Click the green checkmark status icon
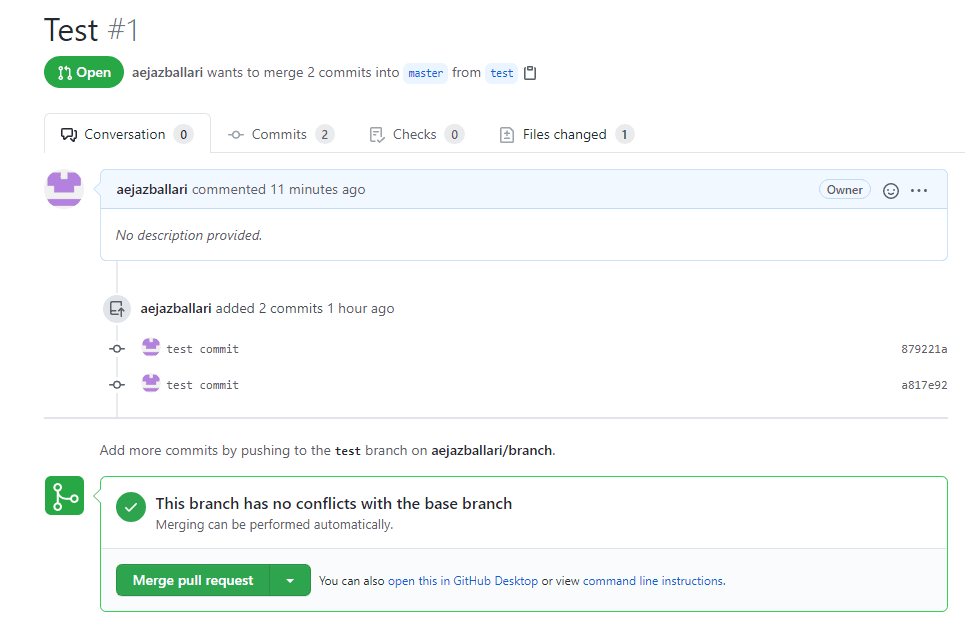This screenshot has width=965, height=628. (131, 507)
